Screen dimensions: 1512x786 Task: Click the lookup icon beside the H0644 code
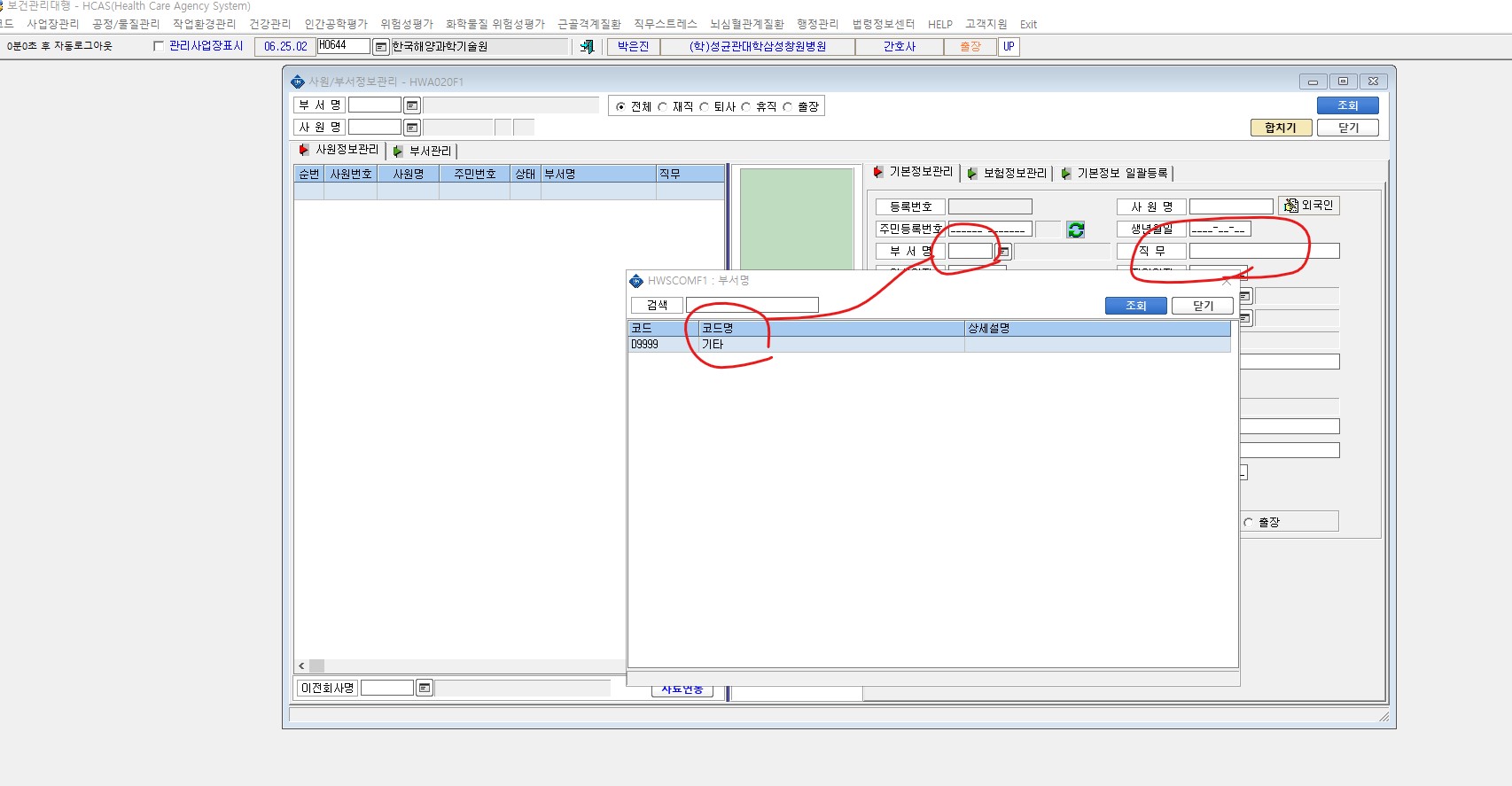(381, 46)
